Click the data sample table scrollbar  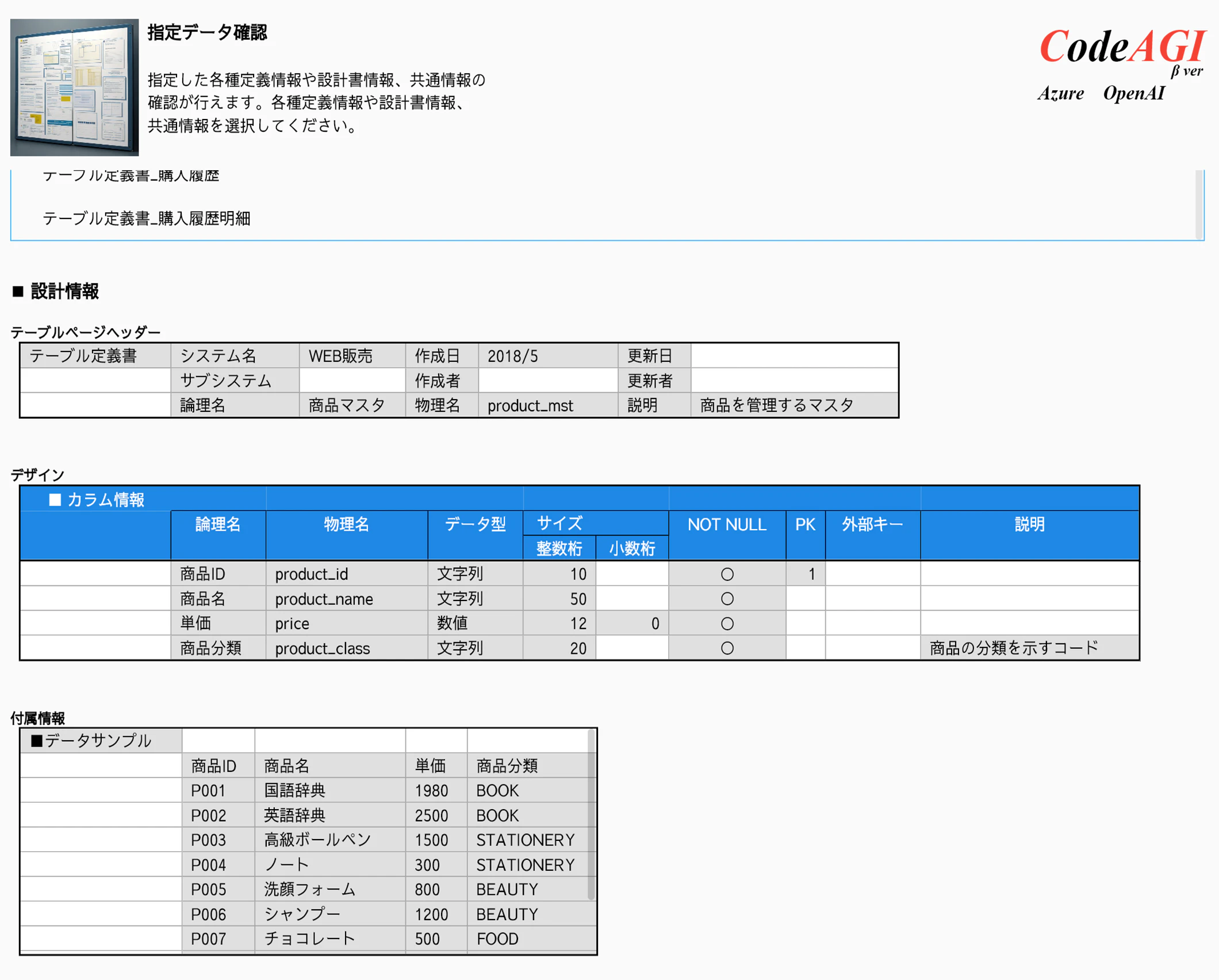[591, 814]
